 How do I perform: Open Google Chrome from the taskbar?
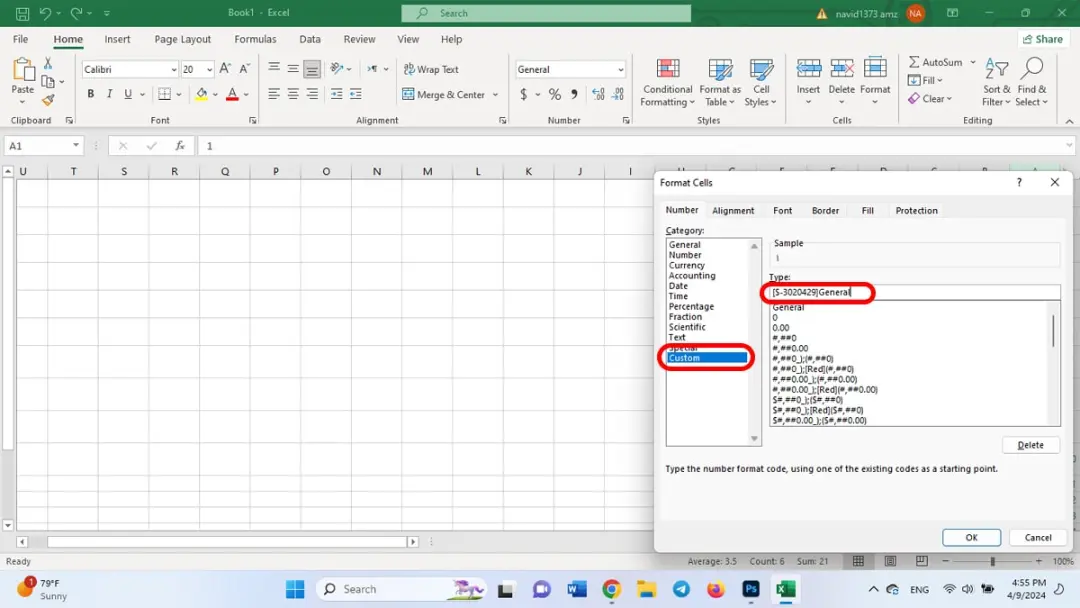click(x=611, y=589)
